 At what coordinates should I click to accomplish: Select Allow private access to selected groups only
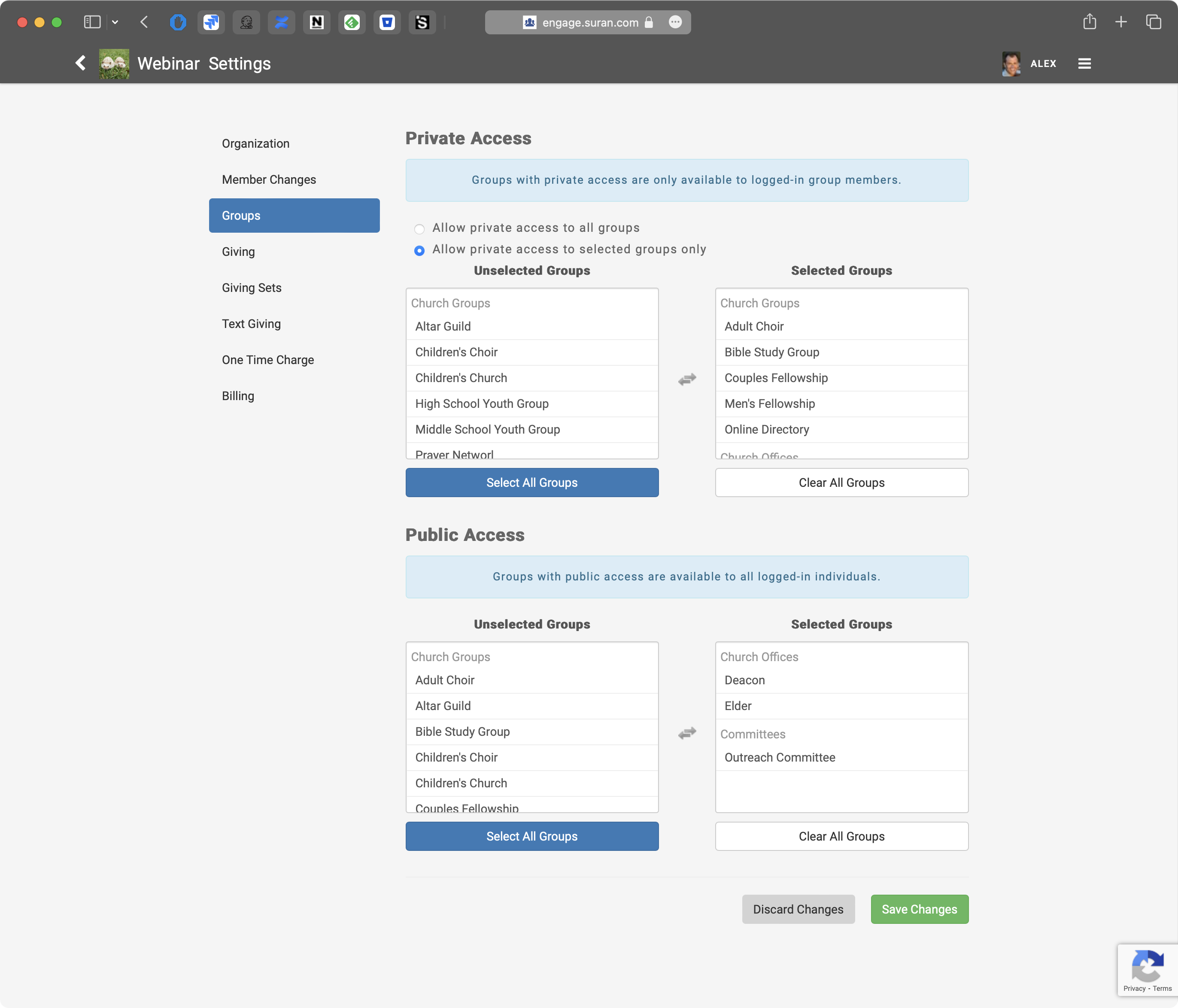click(x=419, y=251)
